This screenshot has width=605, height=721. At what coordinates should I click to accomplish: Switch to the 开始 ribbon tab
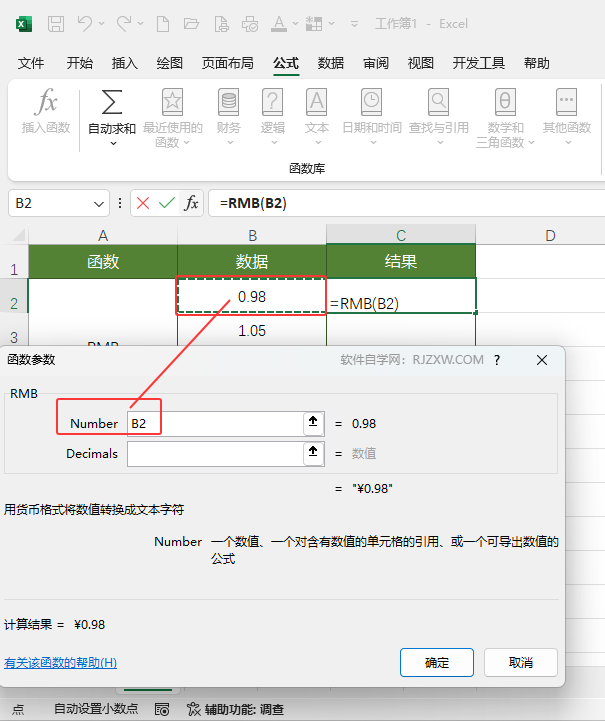(x=80, y=63)
